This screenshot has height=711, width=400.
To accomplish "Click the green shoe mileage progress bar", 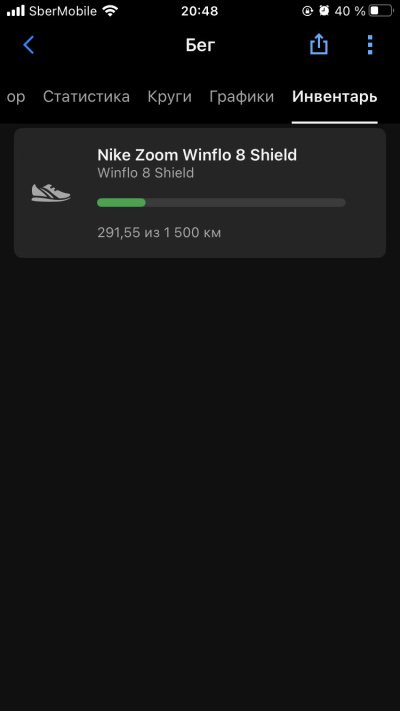I will tap(221, 203).
